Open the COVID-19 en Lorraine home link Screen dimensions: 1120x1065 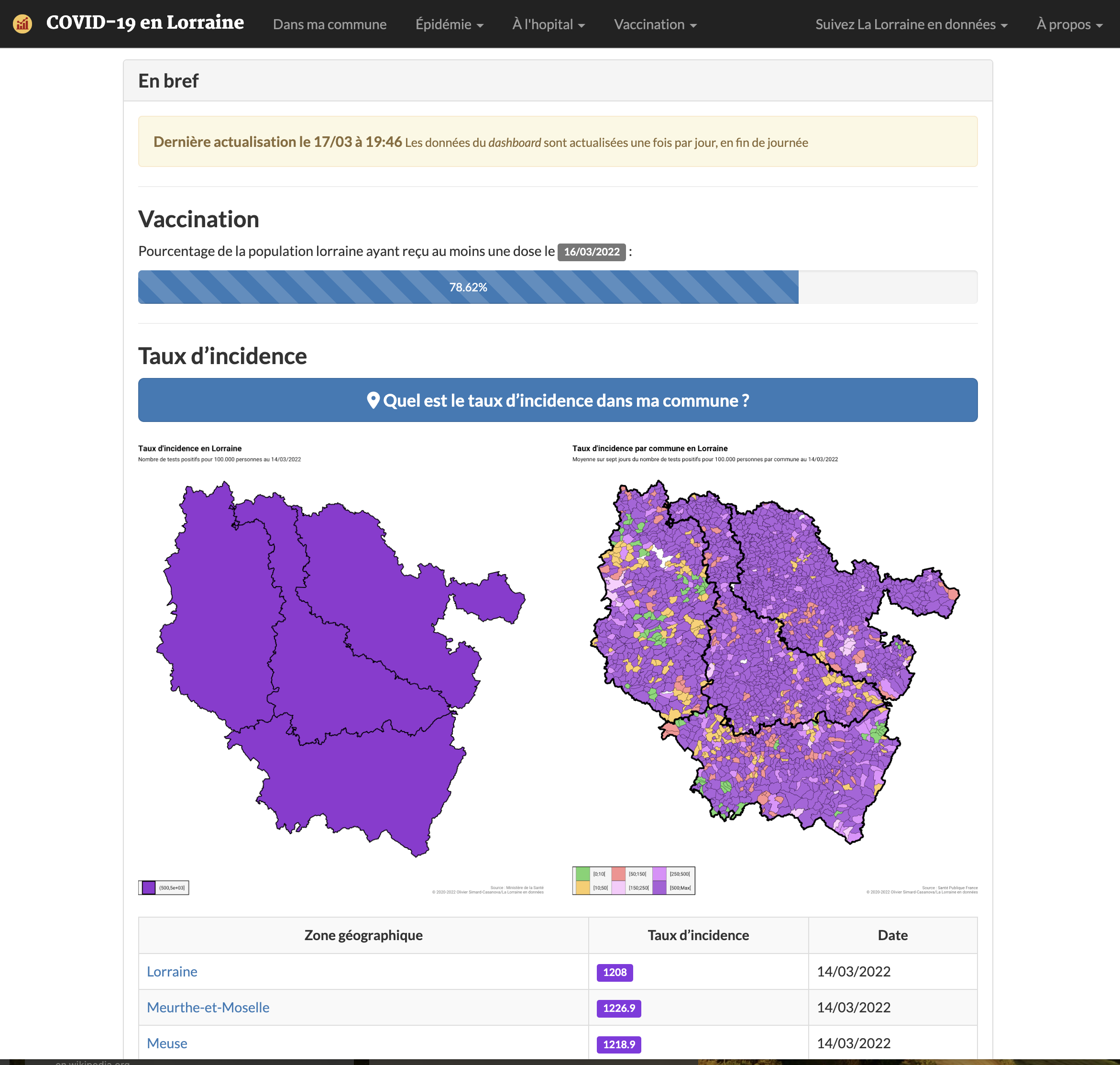coord(145,22)
